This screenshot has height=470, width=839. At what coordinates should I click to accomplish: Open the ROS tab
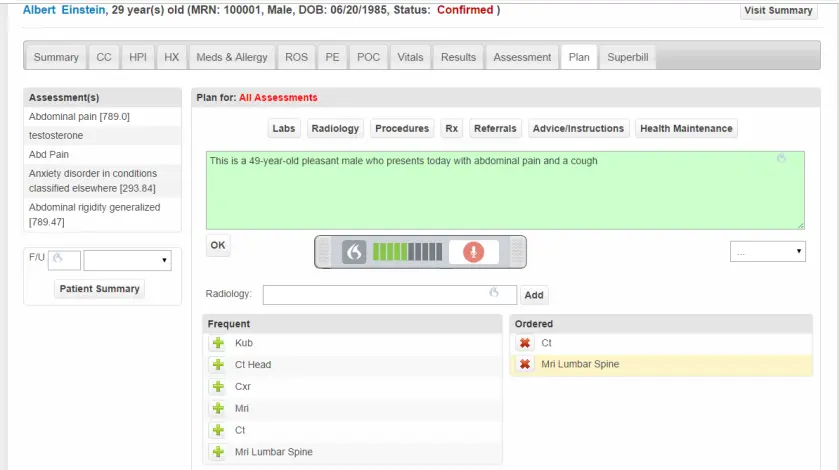(296, 57)
